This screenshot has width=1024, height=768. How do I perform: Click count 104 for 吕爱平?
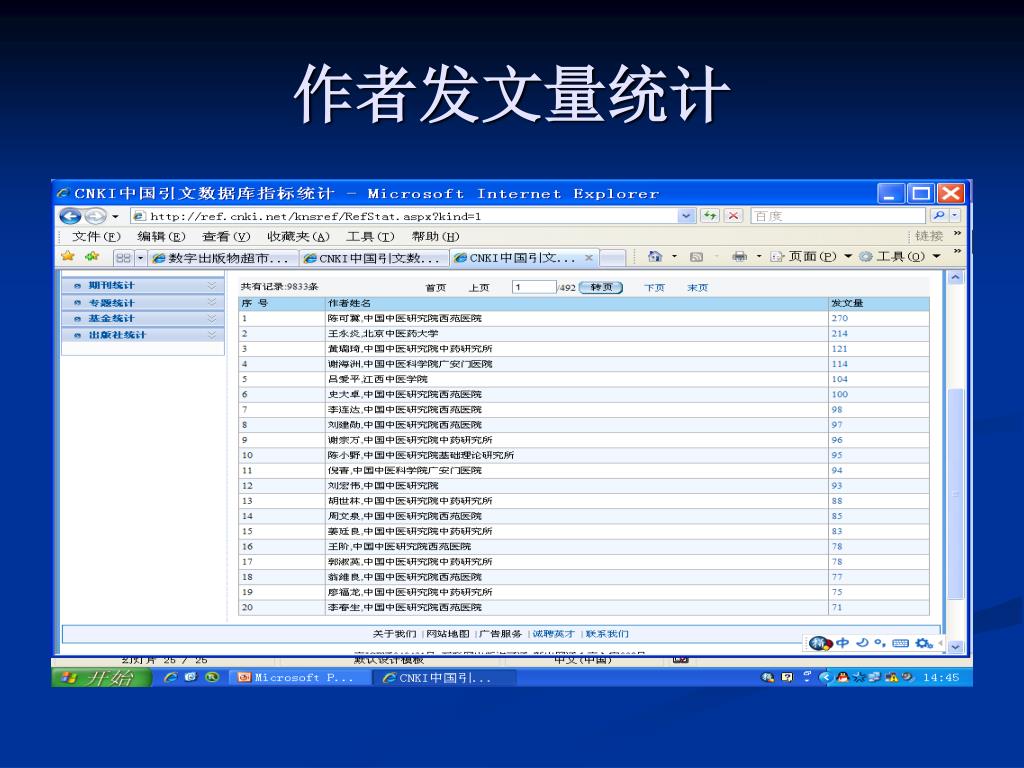(840, 379)
